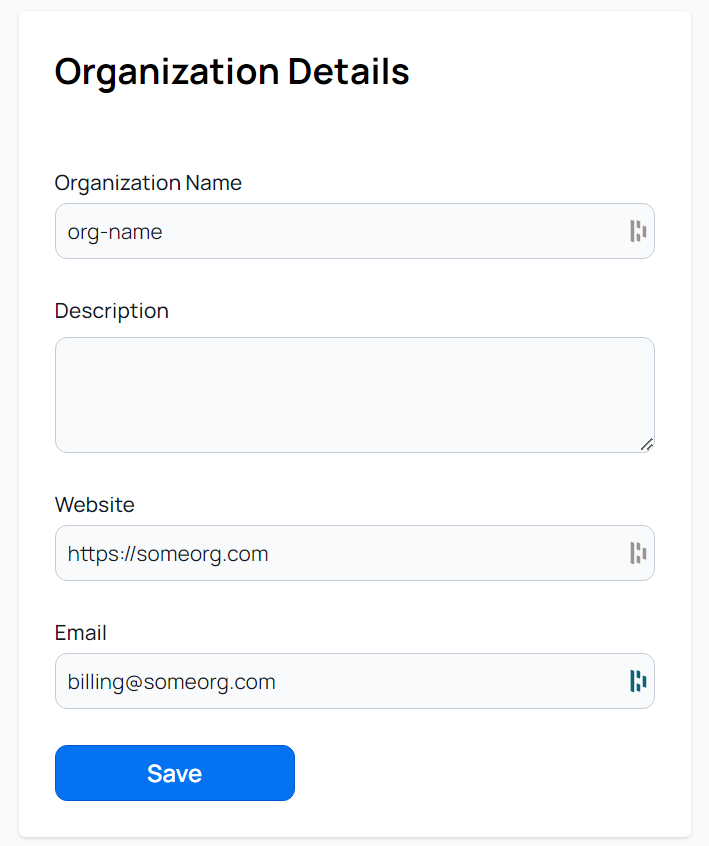Place cursor on the "org-name" text
This screenshot has height=846, width=709.
[x=115, y=232]
